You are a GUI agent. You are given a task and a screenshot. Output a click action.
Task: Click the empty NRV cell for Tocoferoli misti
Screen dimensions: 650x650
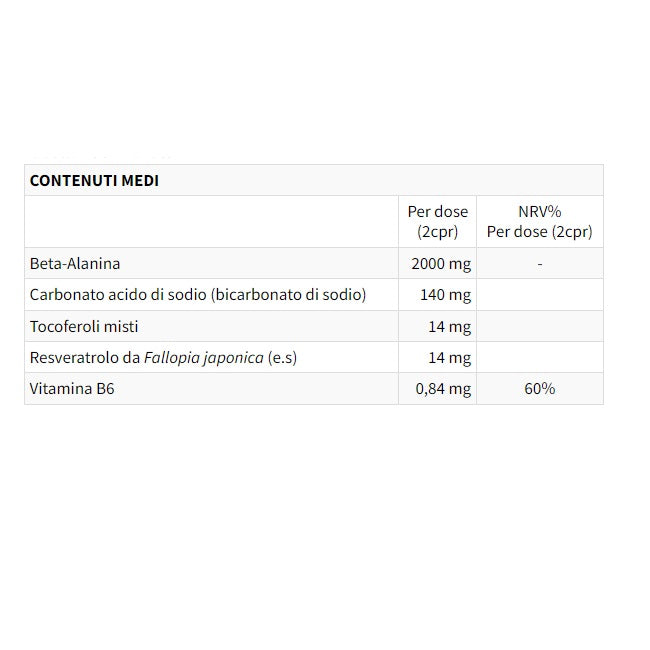(x=540, y=326)
